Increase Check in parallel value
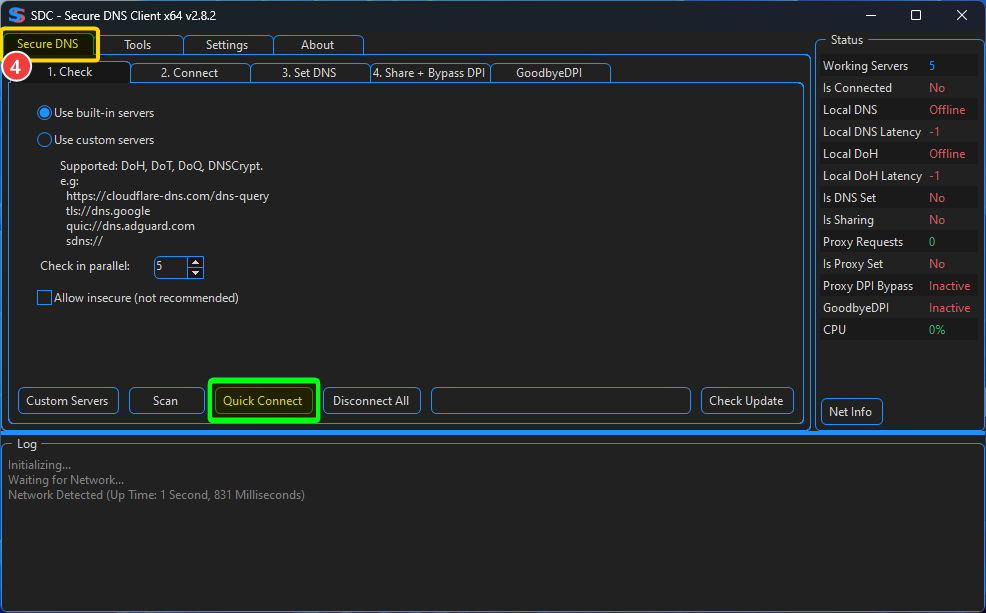 tap(196, 262)
